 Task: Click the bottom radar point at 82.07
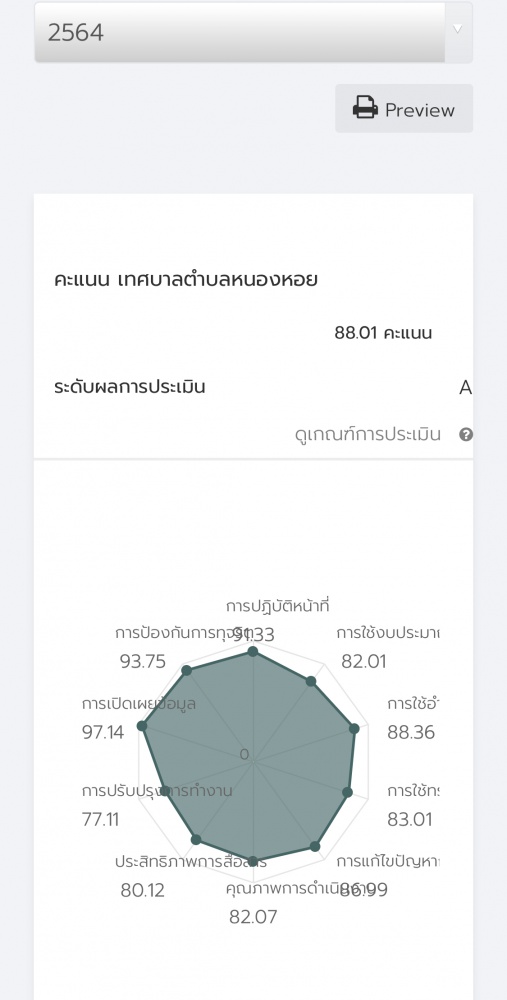(x=253, y=861)
